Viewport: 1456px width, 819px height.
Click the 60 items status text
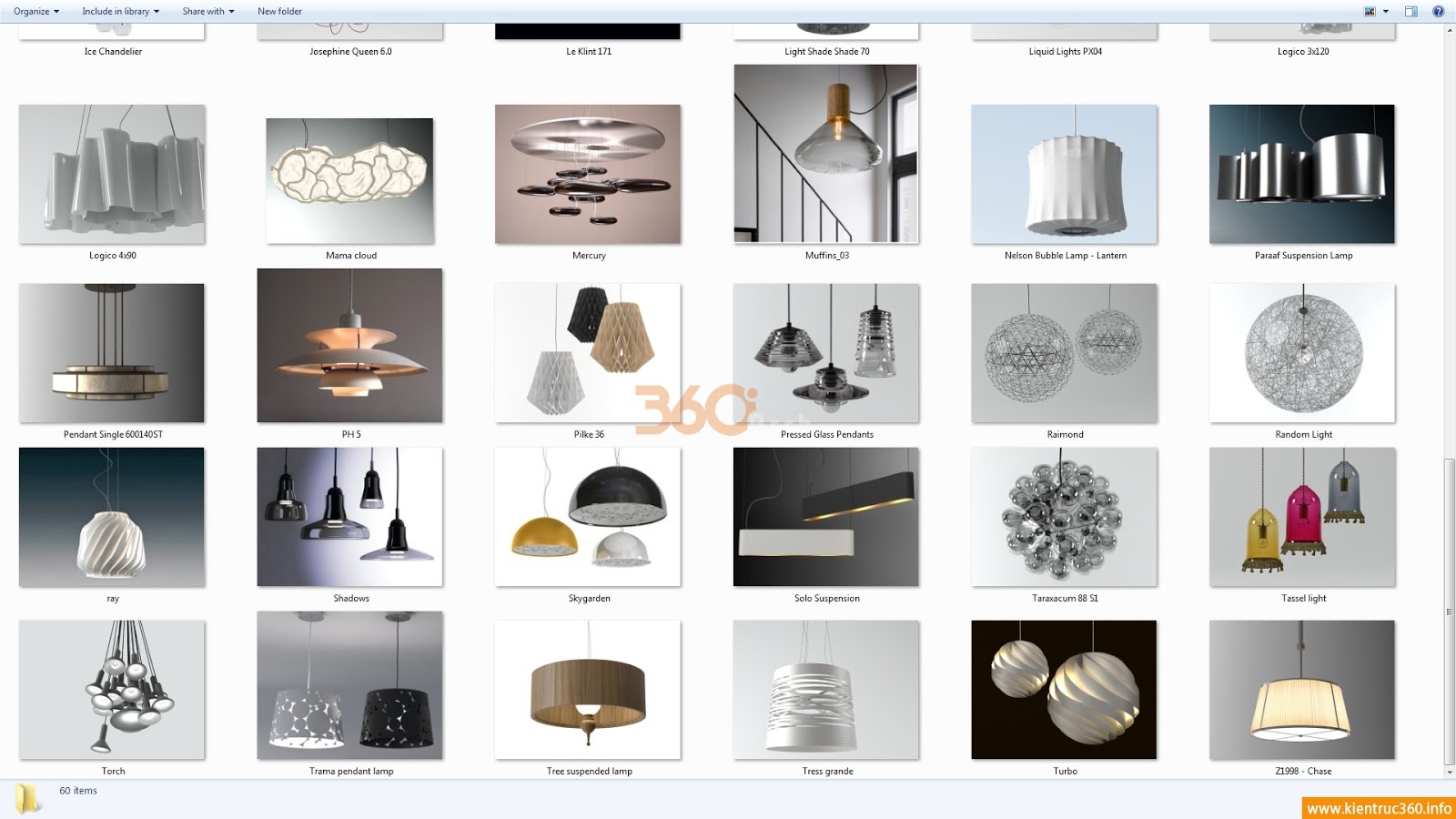(x=78, y=791)
